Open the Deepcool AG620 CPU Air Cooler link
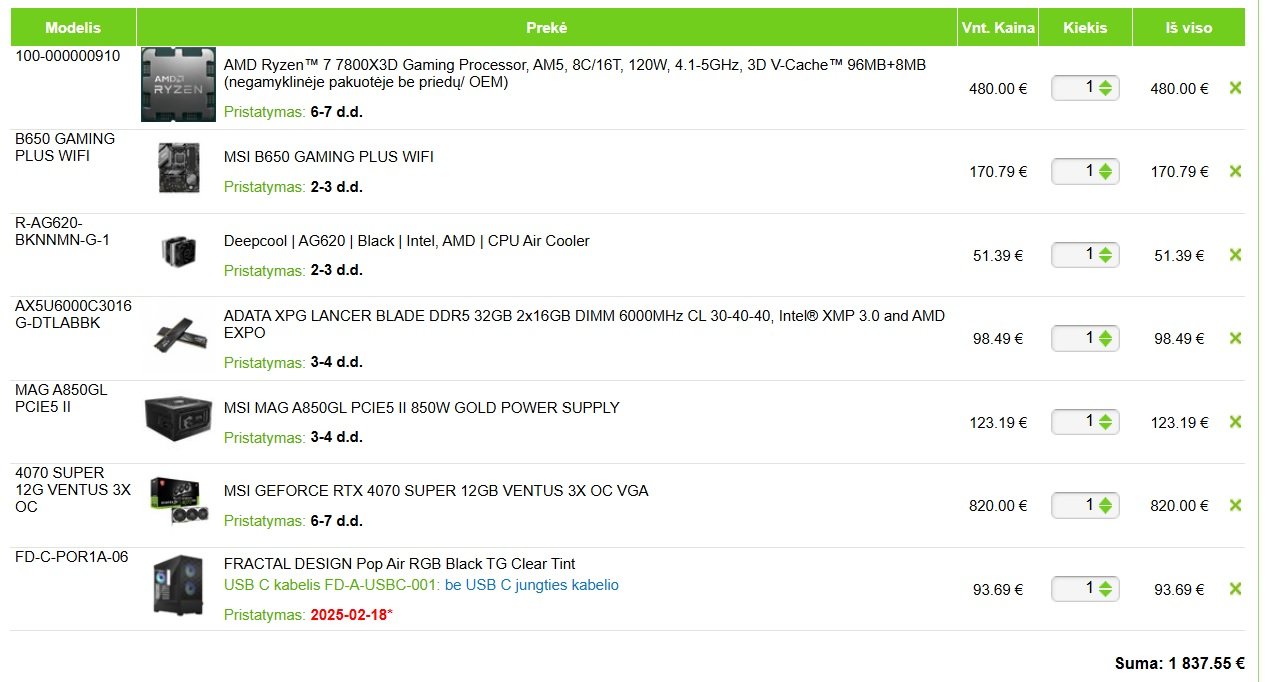The width and height of the screenshot is (1266, 682). pos(407,241)
